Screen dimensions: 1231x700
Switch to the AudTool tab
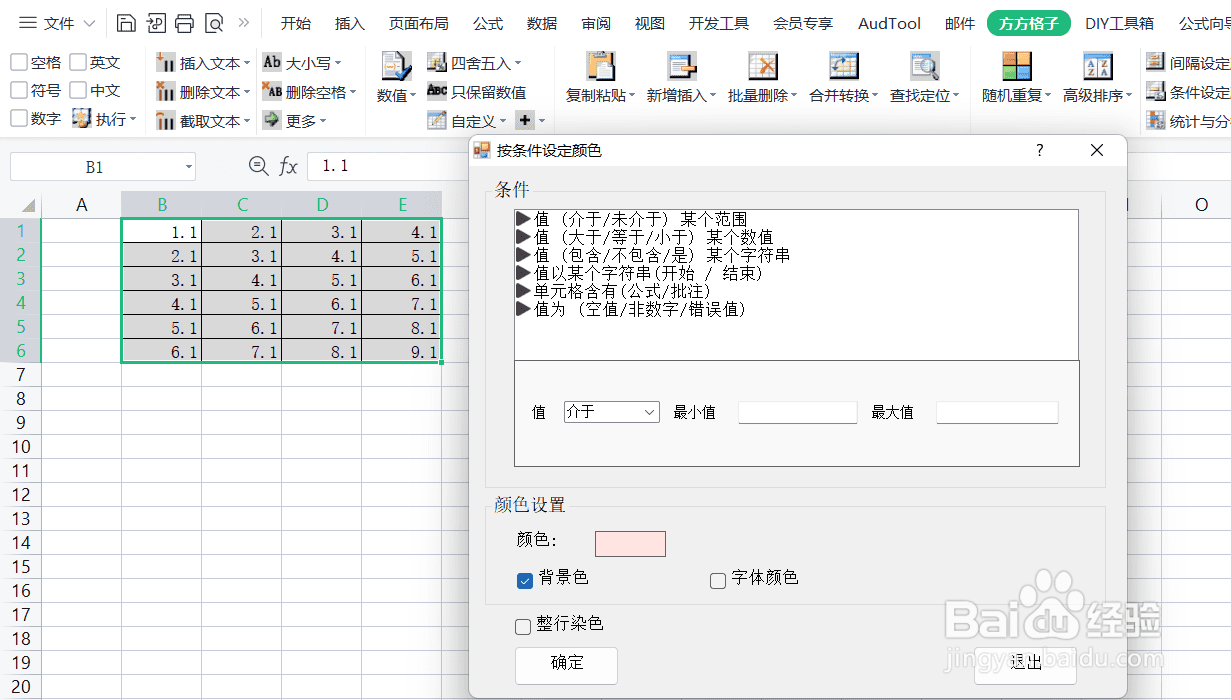click(889, 23)
